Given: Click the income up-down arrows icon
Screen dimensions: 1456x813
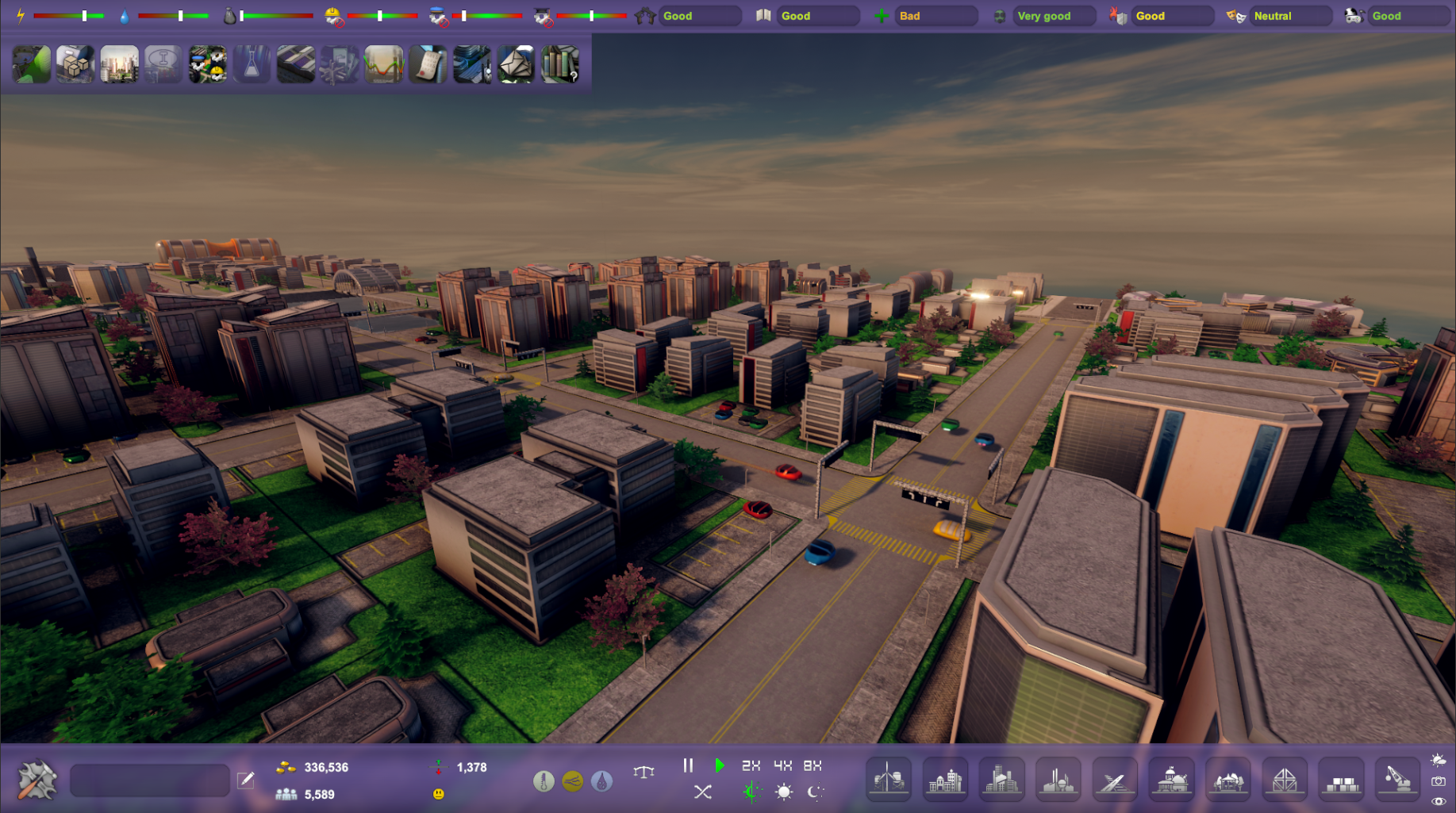Looking at the screenshot, I should click(x=438, y=767).
